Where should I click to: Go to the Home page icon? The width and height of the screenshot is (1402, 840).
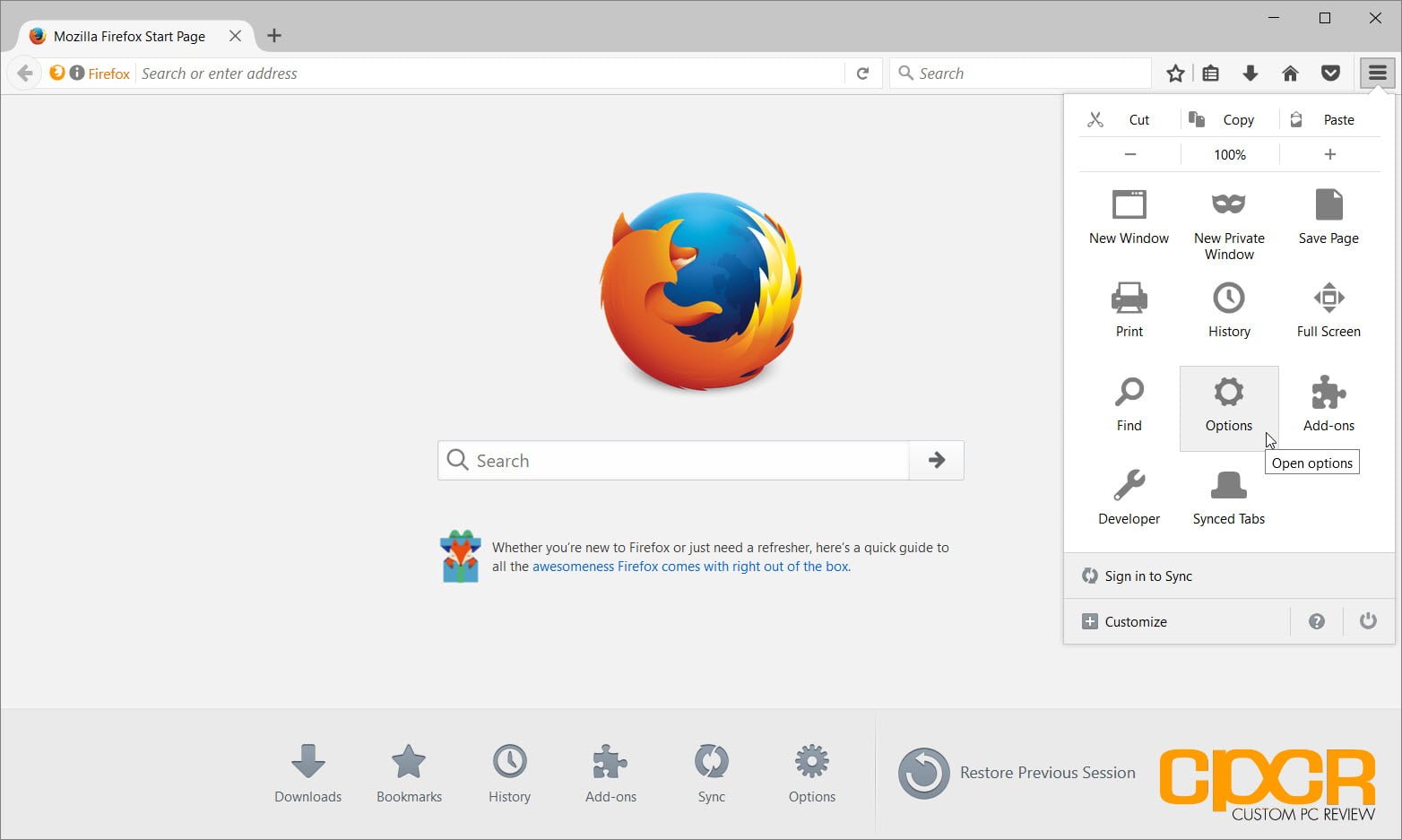(1290, 74)
